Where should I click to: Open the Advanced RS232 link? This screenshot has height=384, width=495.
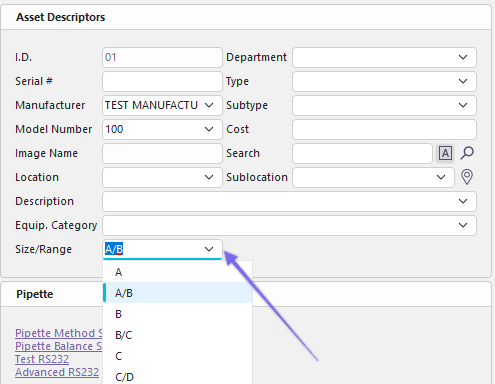point(57,372)
